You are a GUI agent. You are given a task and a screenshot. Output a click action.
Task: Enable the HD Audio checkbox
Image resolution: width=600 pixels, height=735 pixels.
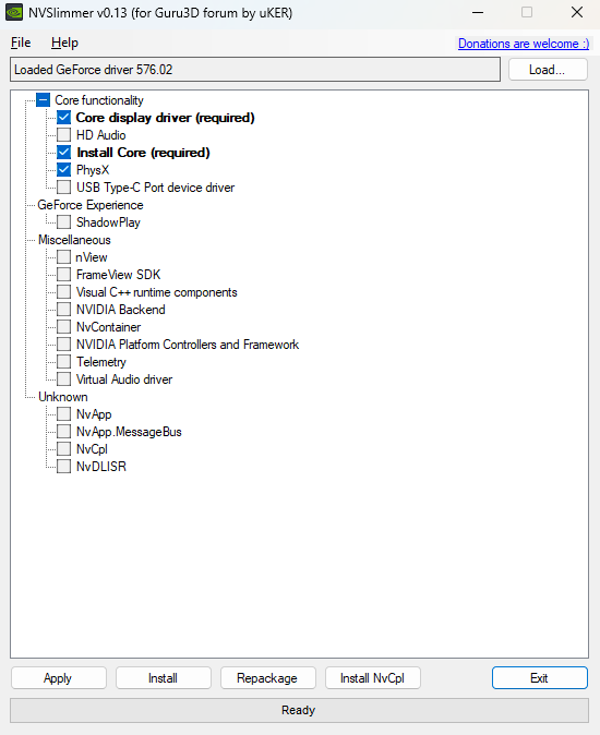pos(64,135)
